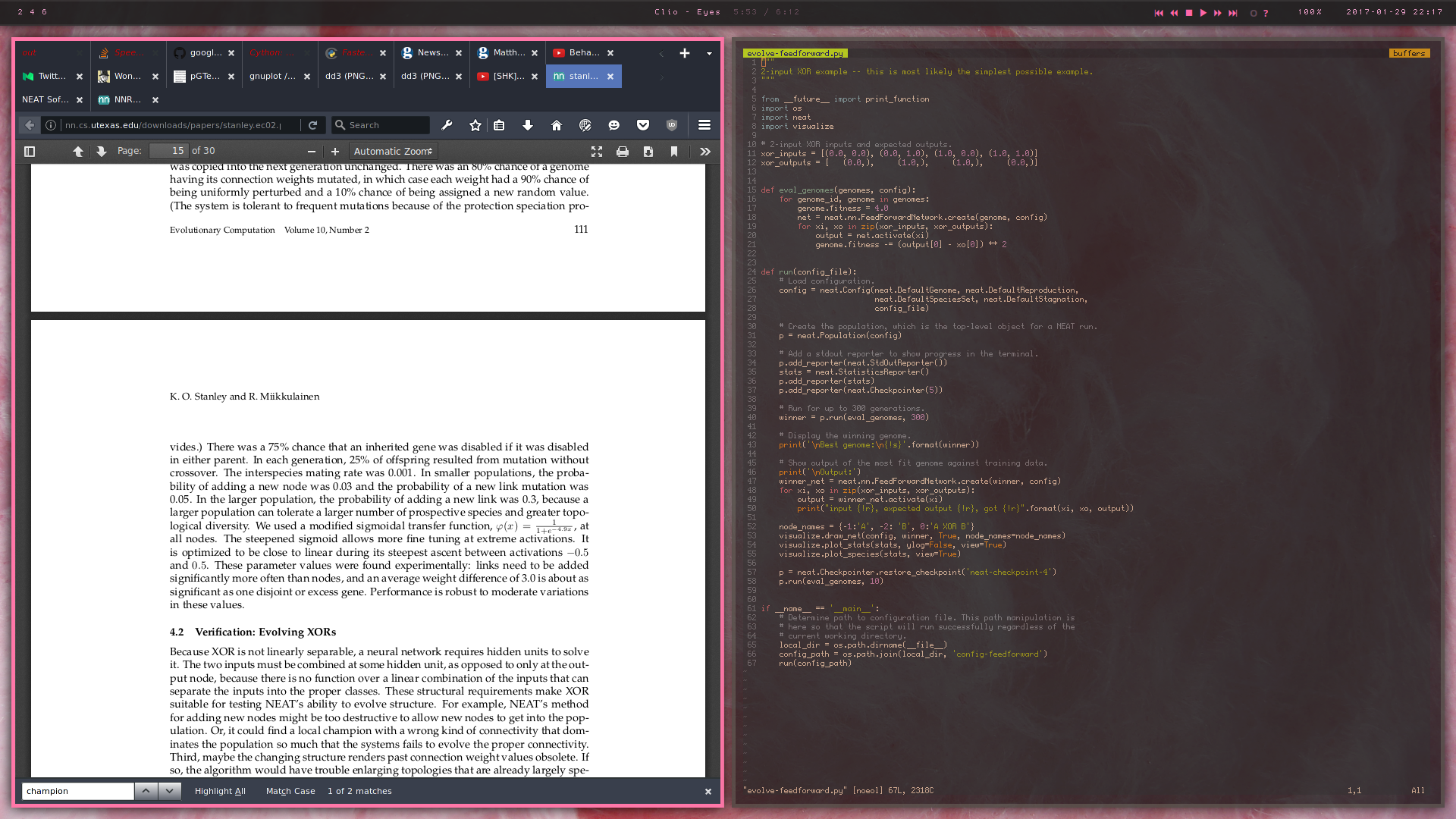Screen dimensions: 1456x819
Task: Toggle Match Case in find bar
Action: [x=290, y=791]
